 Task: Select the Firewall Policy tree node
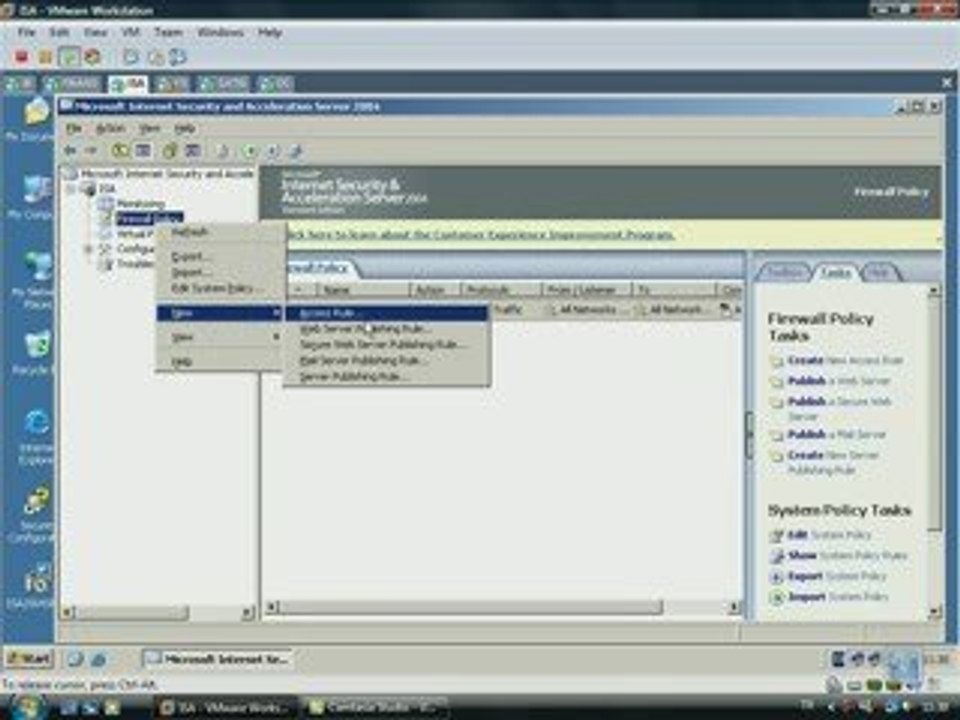tap(149, 219)
